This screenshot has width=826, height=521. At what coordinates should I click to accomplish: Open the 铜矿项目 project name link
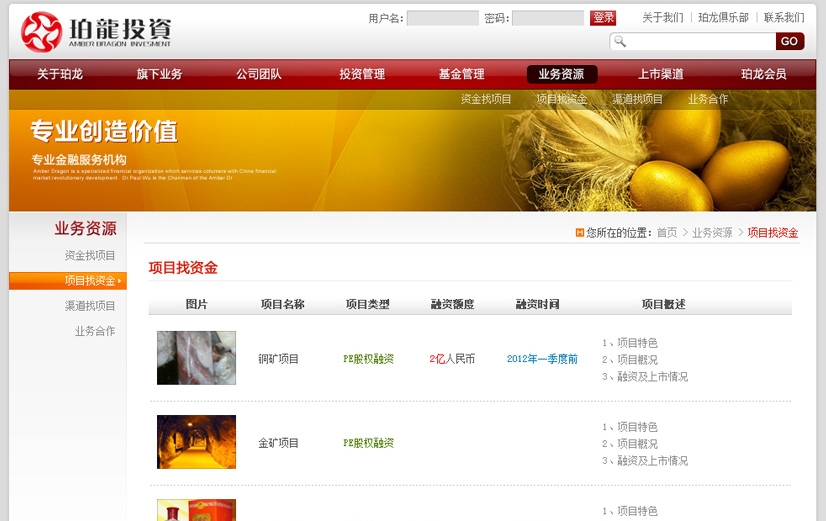[x=279, y=359]
